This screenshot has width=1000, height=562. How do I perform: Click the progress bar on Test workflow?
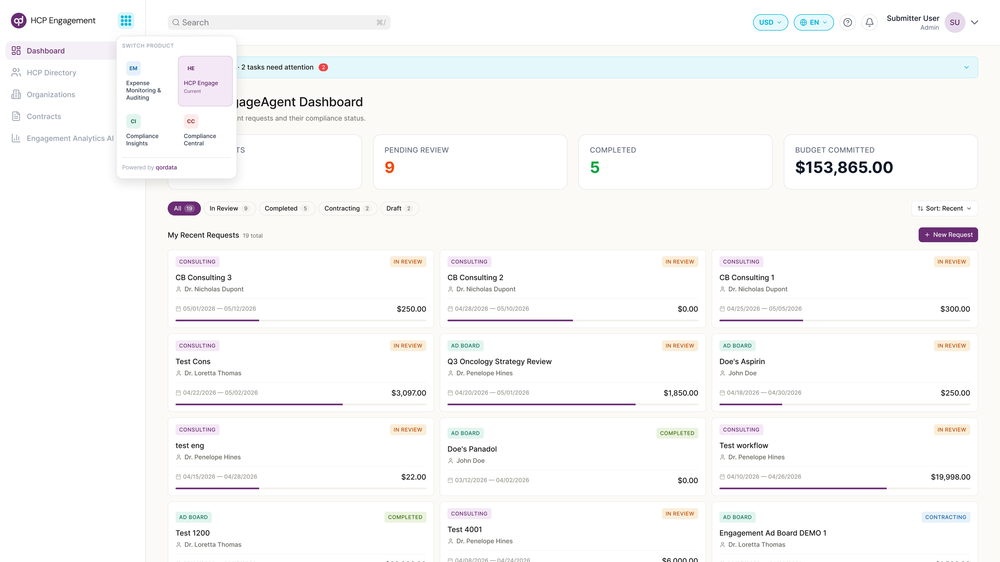844,488
